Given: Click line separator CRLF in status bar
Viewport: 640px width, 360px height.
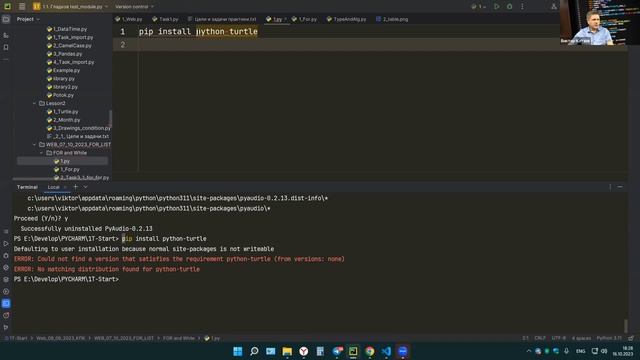Looking at the screenshot, I should pyautogui.click(x=540, y=338).
